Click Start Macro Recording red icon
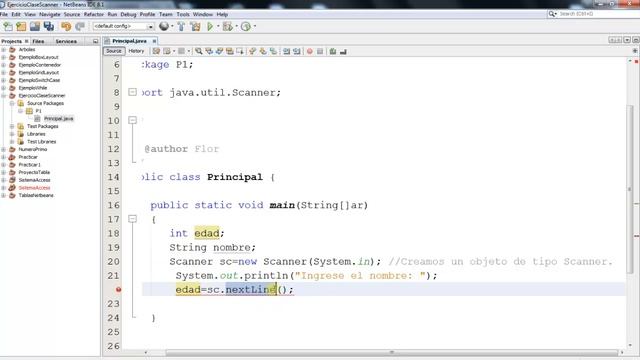The height and width of the screenshot is (360, 640). coord(310,51)
